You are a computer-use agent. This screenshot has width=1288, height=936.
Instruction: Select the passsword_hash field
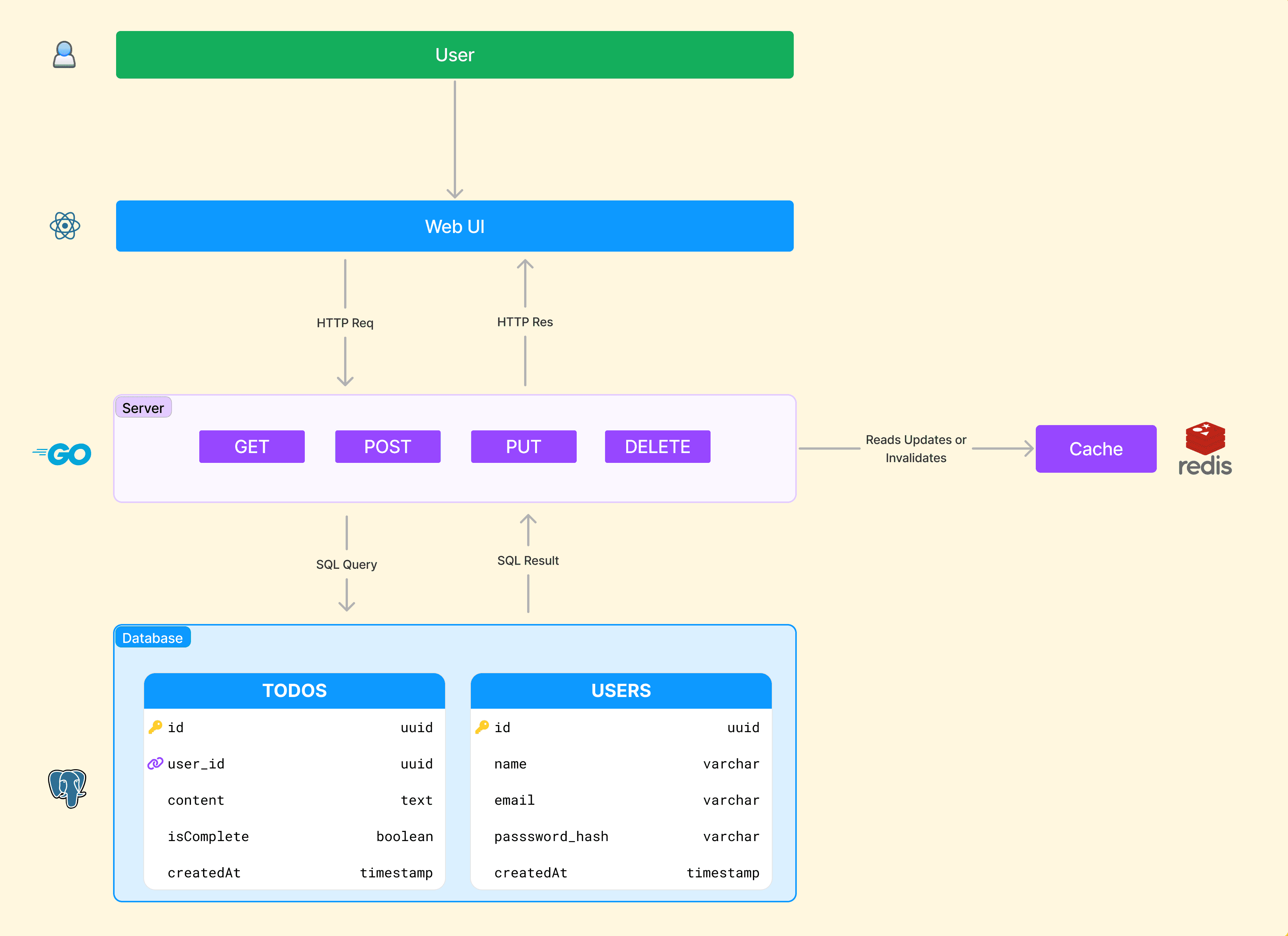click(551, 837)
